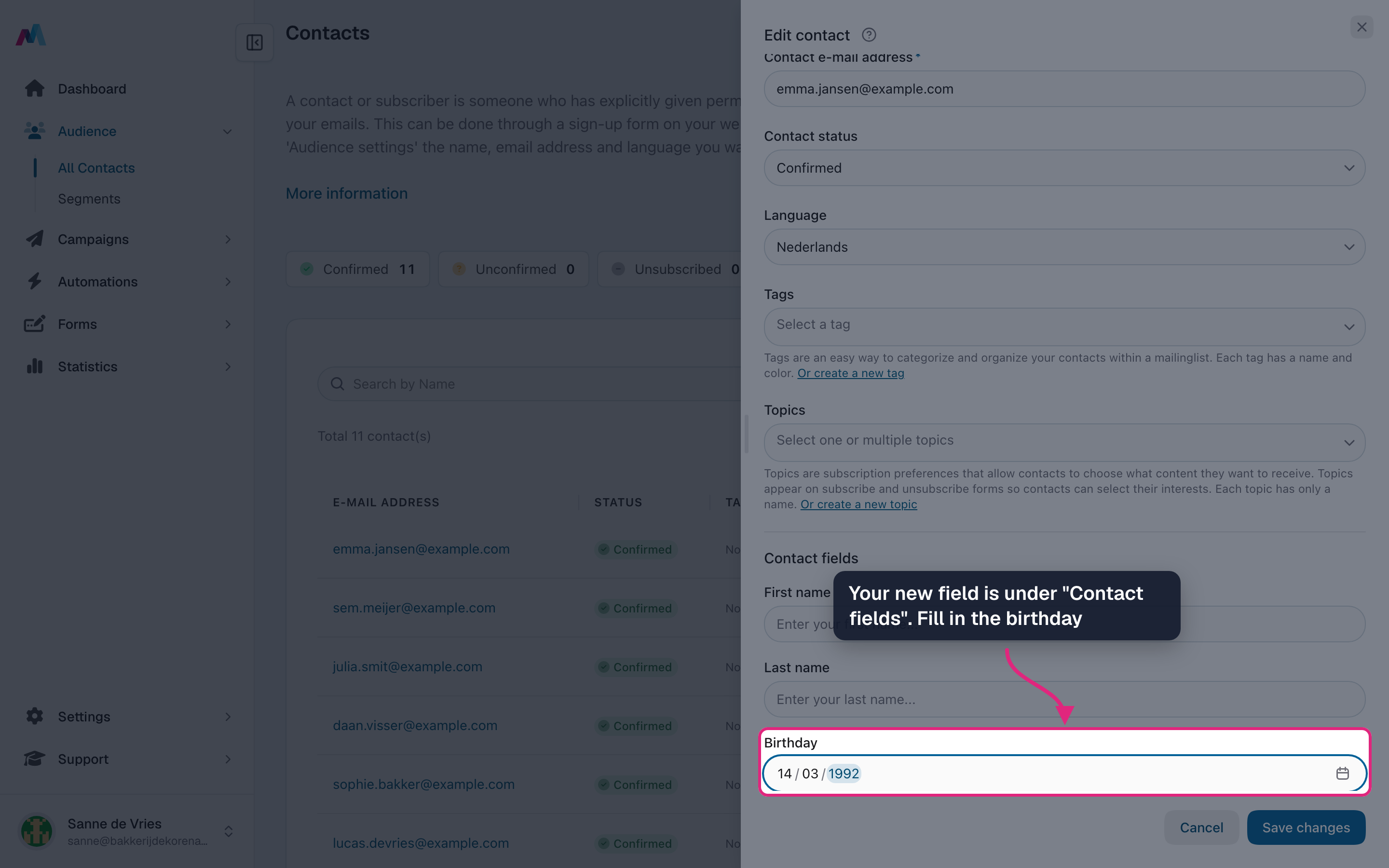Follow the 'Or create a new tag' link

coord(851,373)
